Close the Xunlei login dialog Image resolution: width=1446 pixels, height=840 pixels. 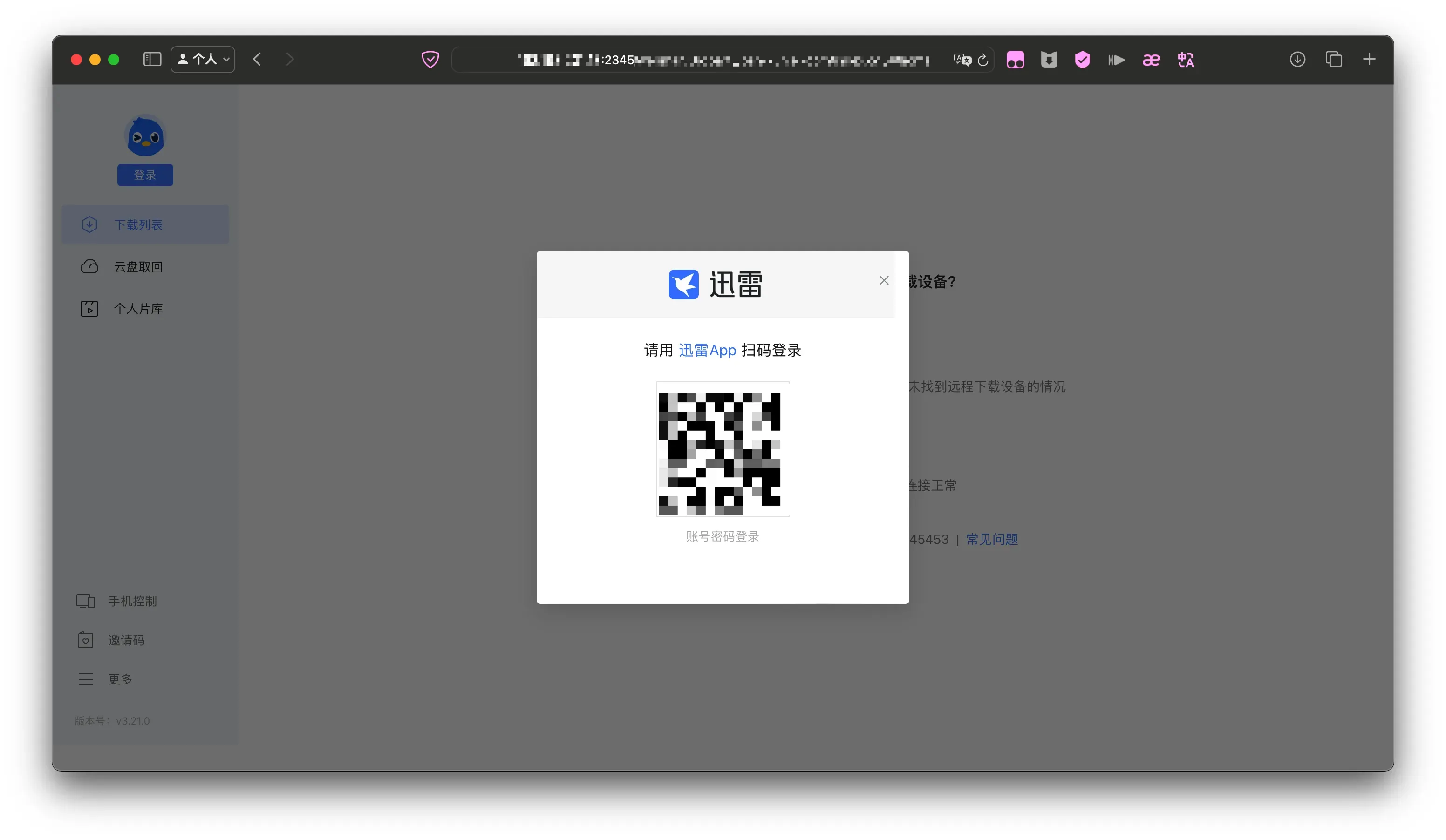[884, 280]
